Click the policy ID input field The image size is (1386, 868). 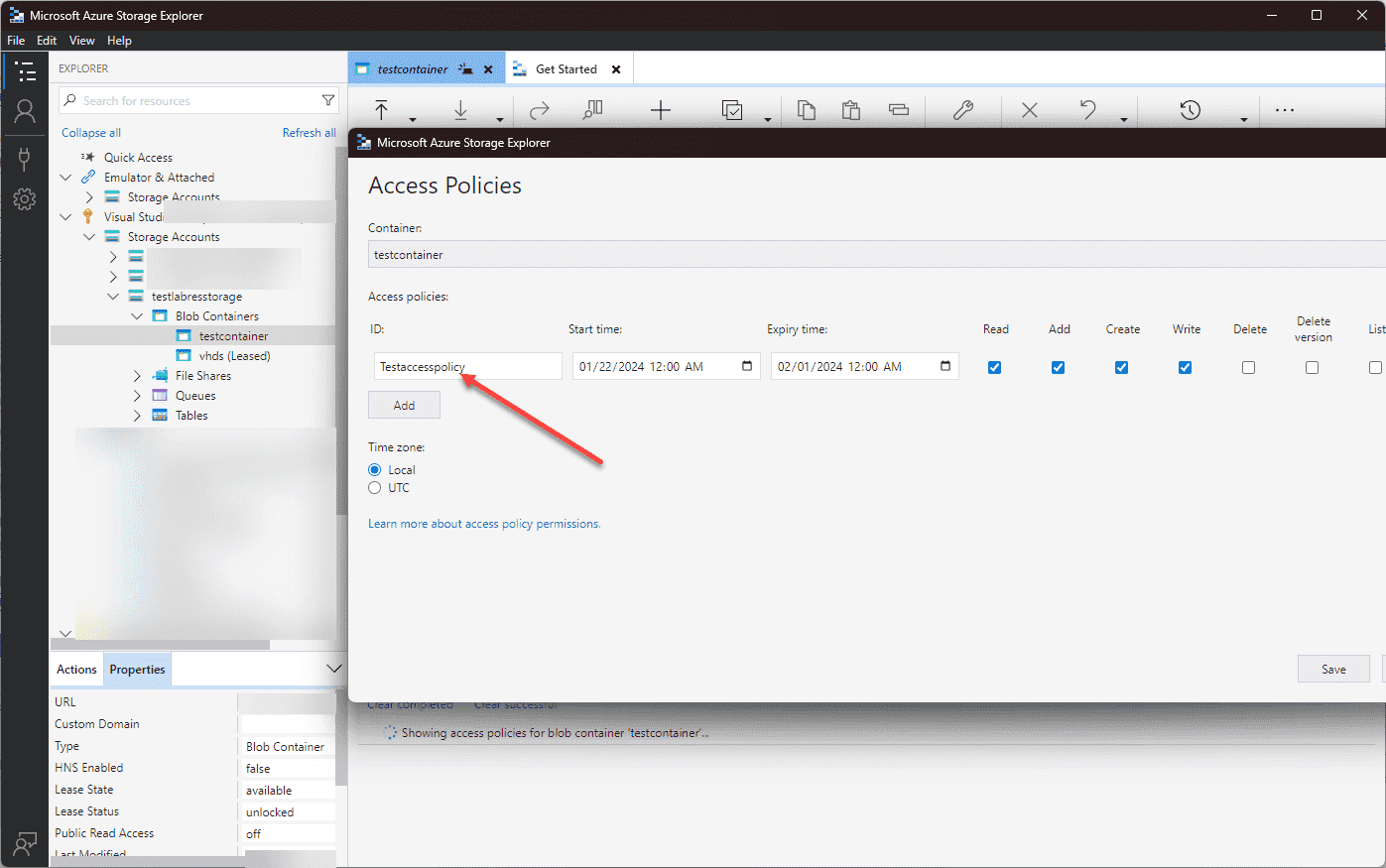click(468, 366)
